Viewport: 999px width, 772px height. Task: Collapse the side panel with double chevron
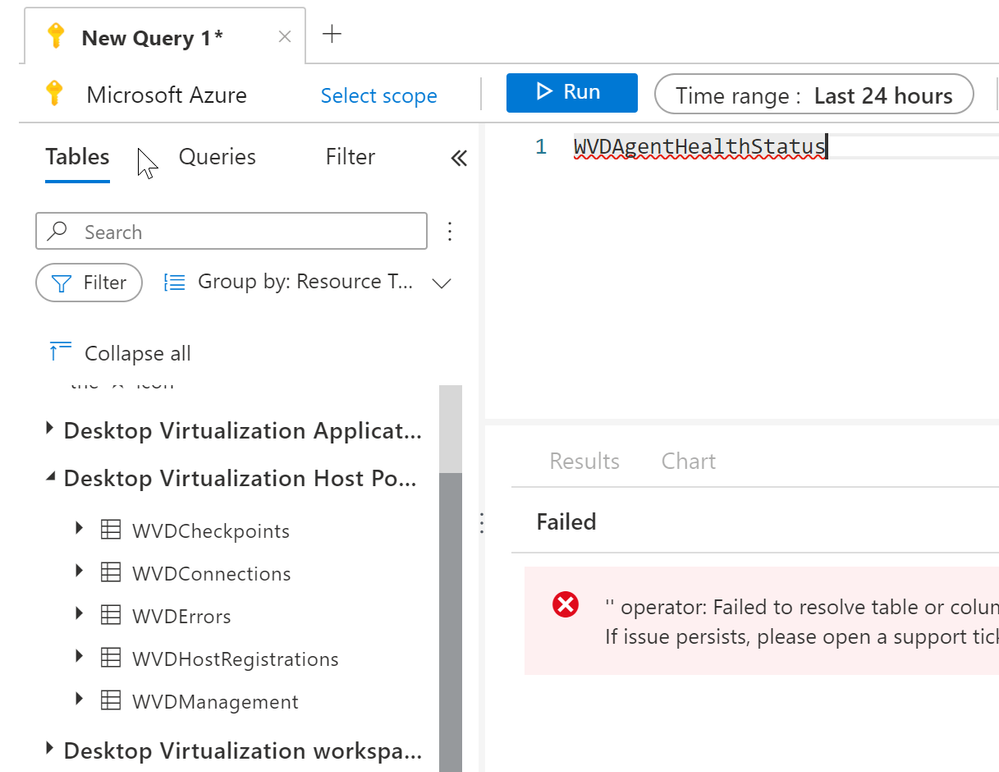click(459, 158)
